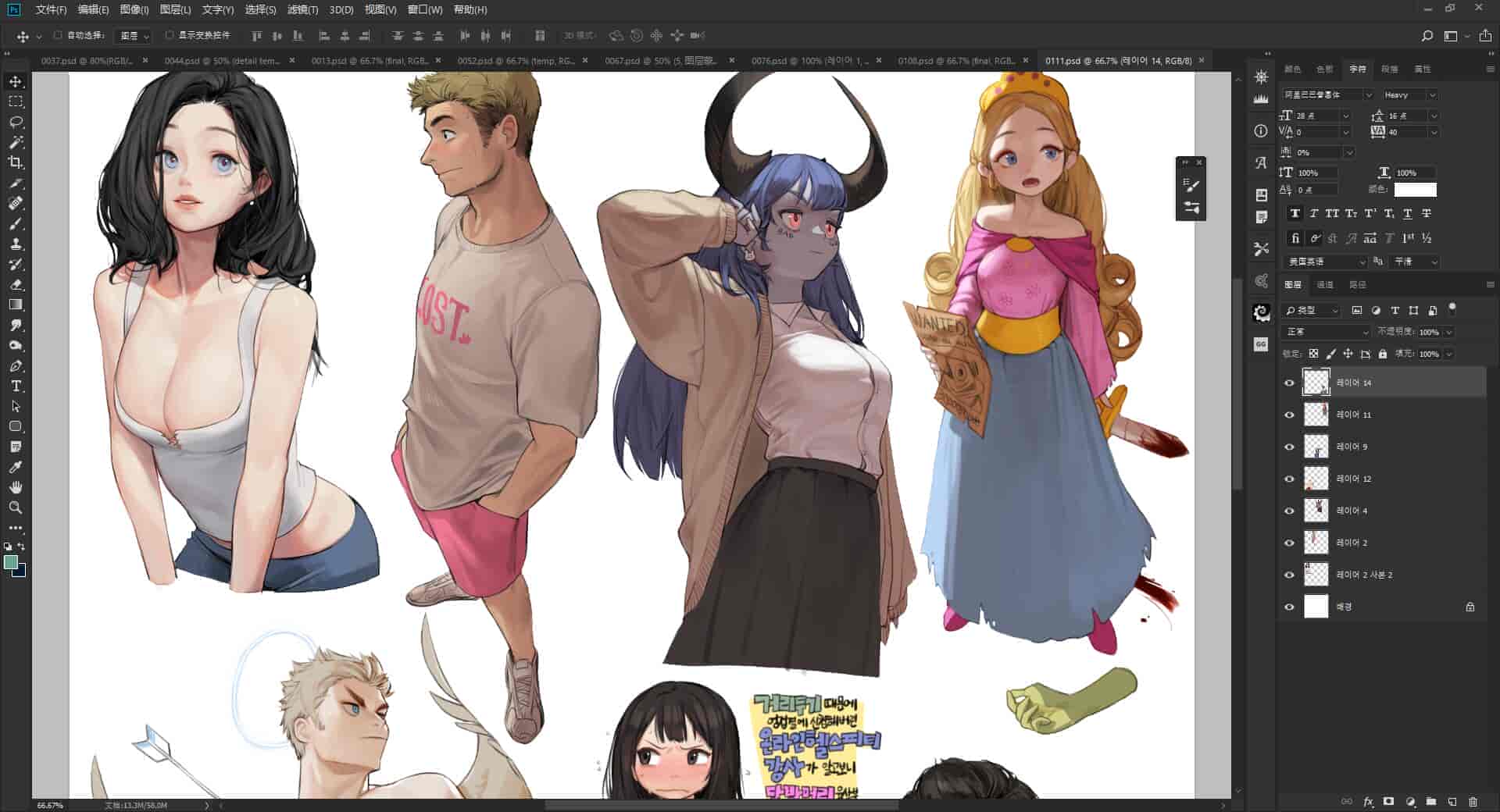1500x812 pixels.
Task: Select the Hand tool
Action: pyautogui.click(x=16, y=487)
